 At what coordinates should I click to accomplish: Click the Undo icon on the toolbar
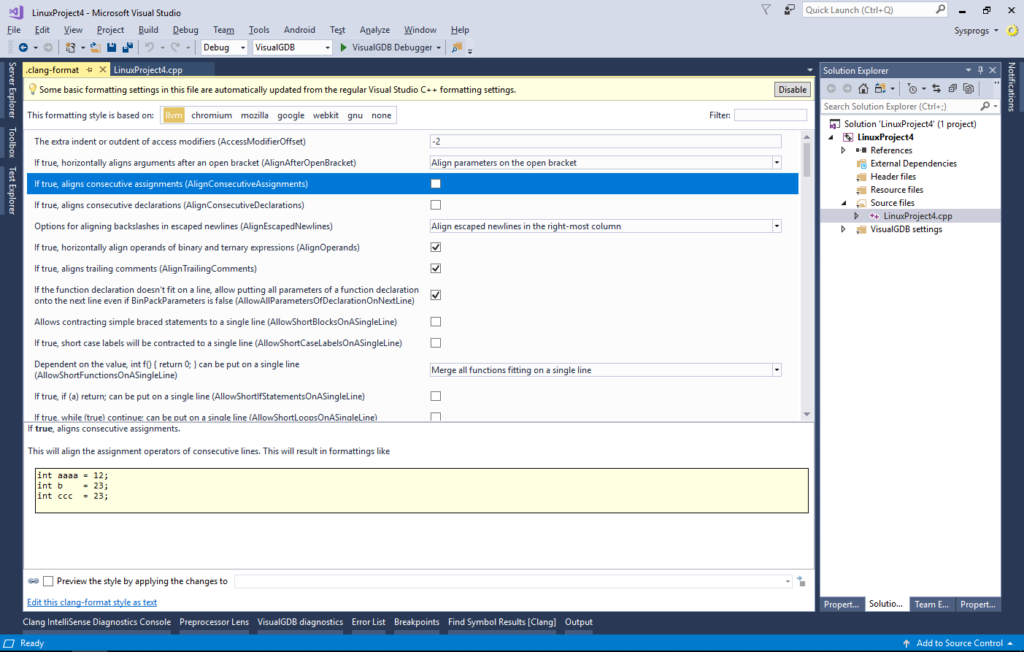[x=147, y=47]
